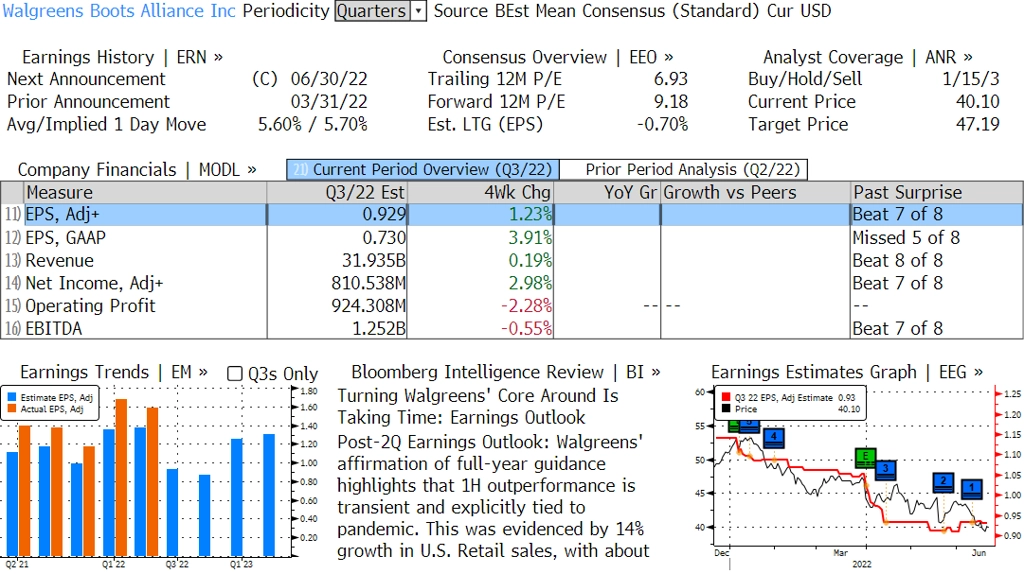Viewport: 1024px width, 574px height.
Task: Click the 5.60% / 5.70% implied move value
Action: [x=313, y=125]
